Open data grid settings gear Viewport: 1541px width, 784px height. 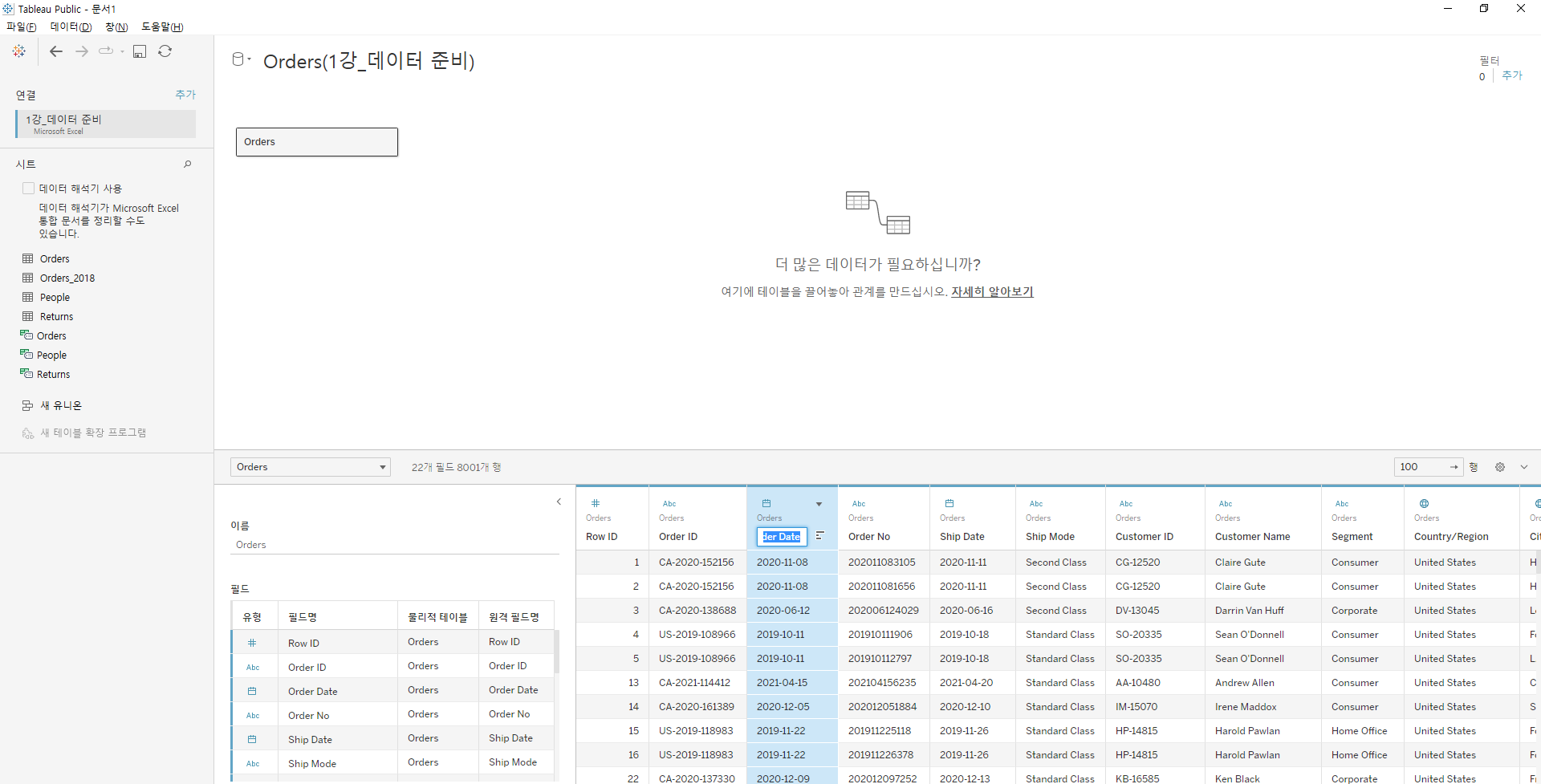point(1499,467)
